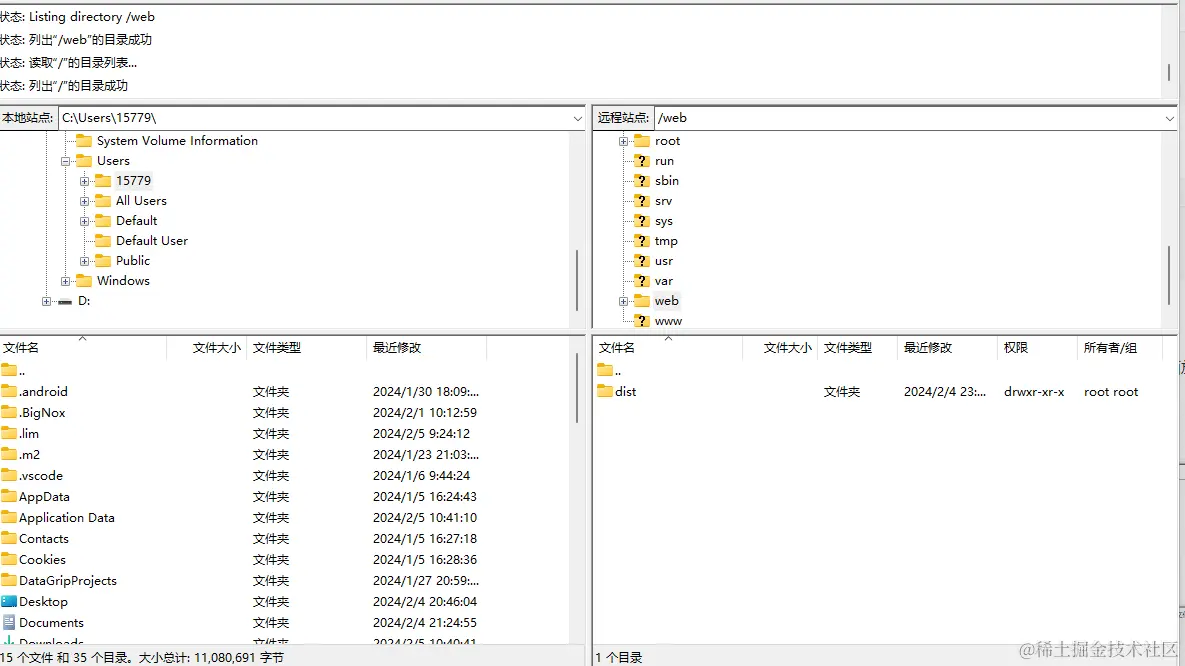Sort local files by 文件大小 column
The width and height of the screenshot is (1185, 666).
[x=206, y=348]
